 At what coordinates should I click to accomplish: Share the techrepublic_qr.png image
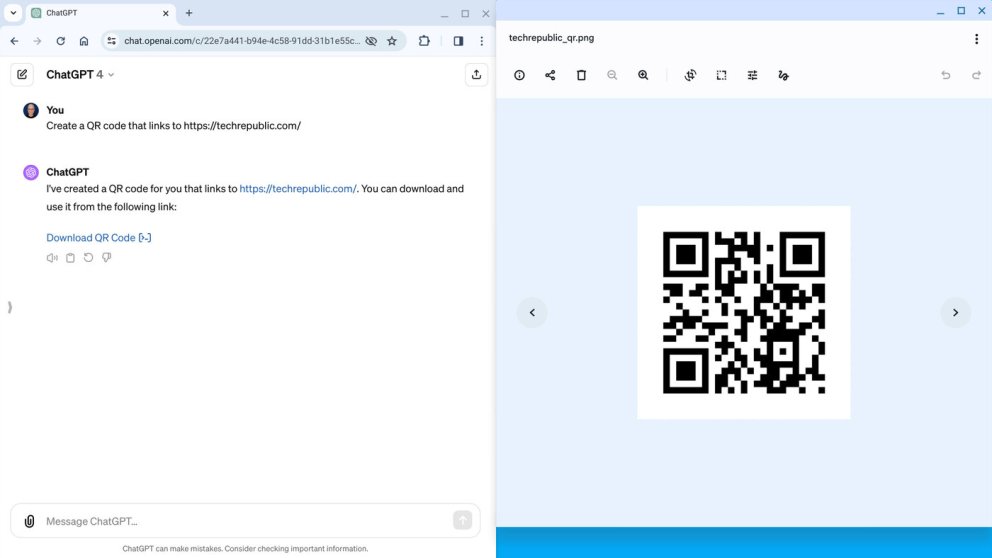tap(550, 75)
